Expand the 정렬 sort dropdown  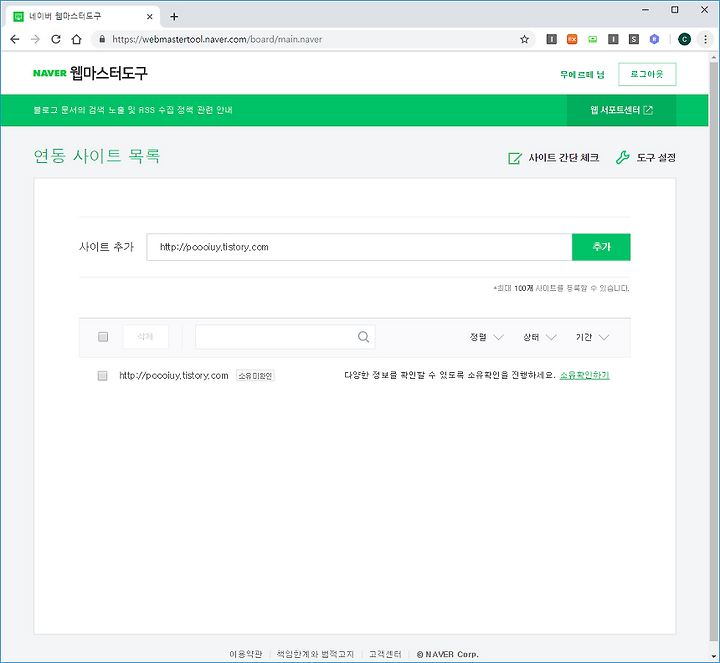coord(486,337)
